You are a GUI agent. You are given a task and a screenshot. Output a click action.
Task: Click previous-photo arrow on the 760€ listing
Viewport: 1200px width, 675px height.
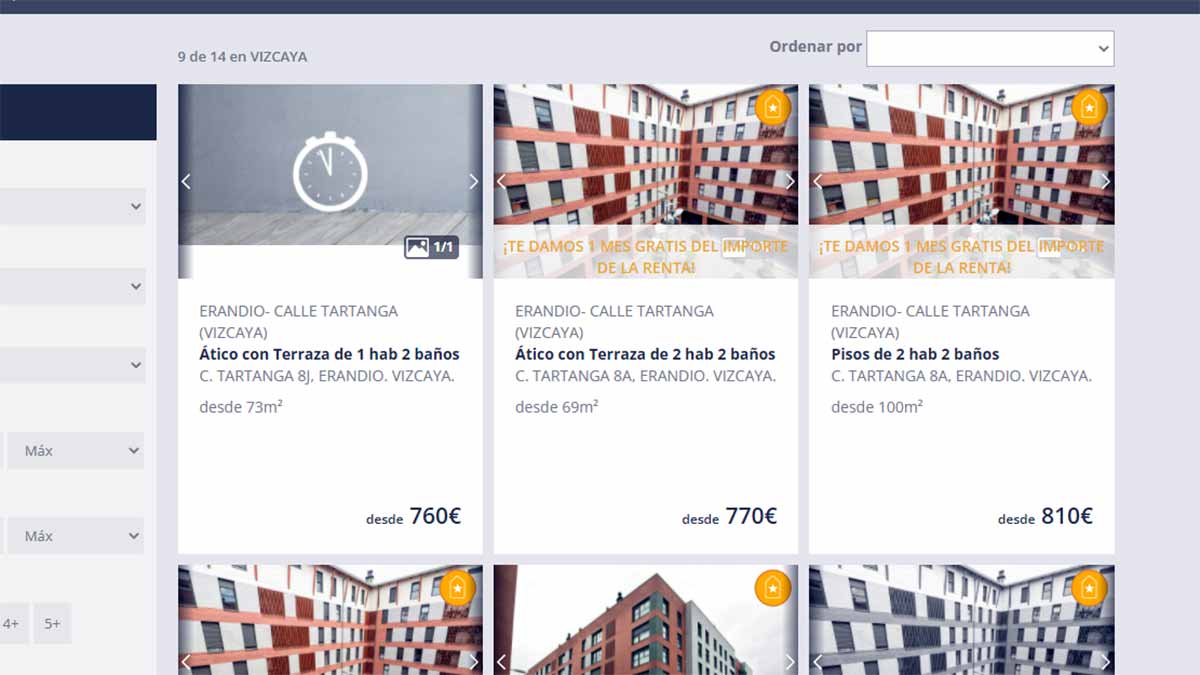(186, 182)
